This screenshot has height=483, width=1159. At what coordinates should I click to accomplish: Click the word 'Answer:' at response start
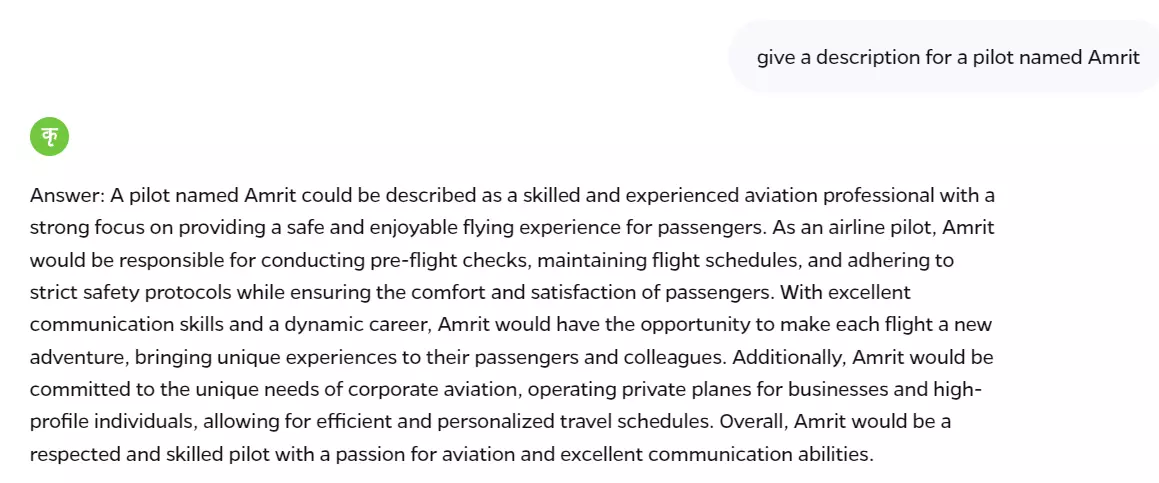coord(67,196)
